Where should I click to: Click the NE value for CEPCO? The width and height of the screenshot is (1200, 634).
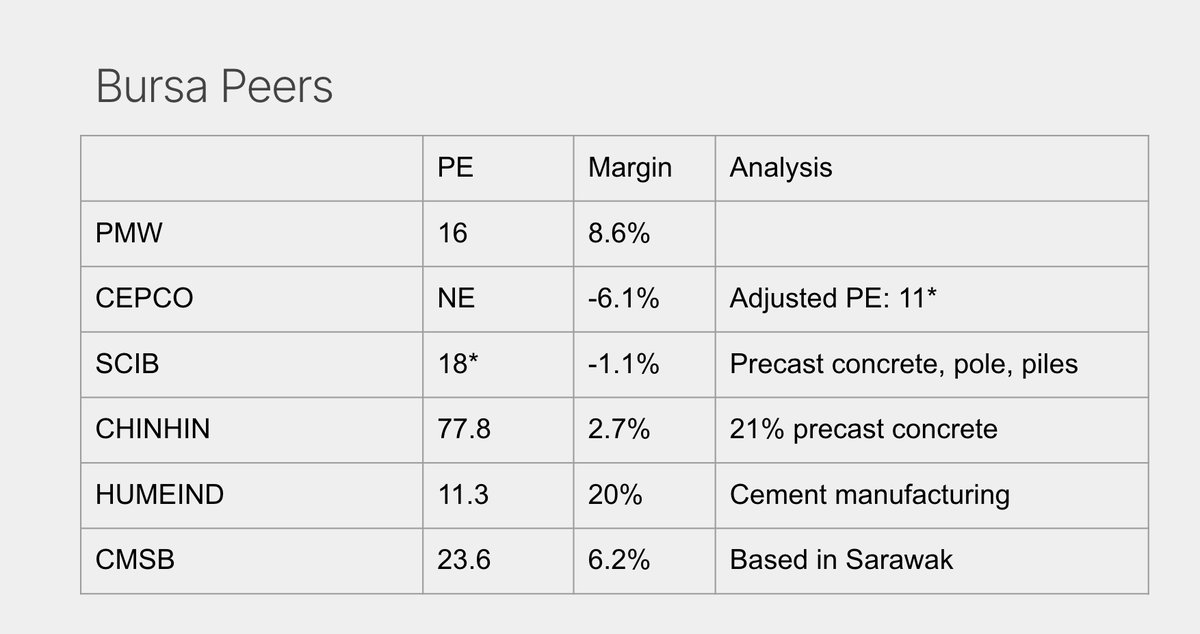pyautogui.click(x=455, y=299)
